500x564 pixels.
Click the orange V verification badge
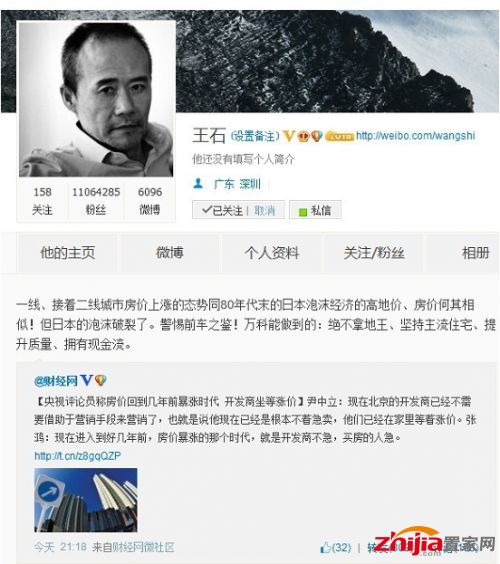[288, 136]
